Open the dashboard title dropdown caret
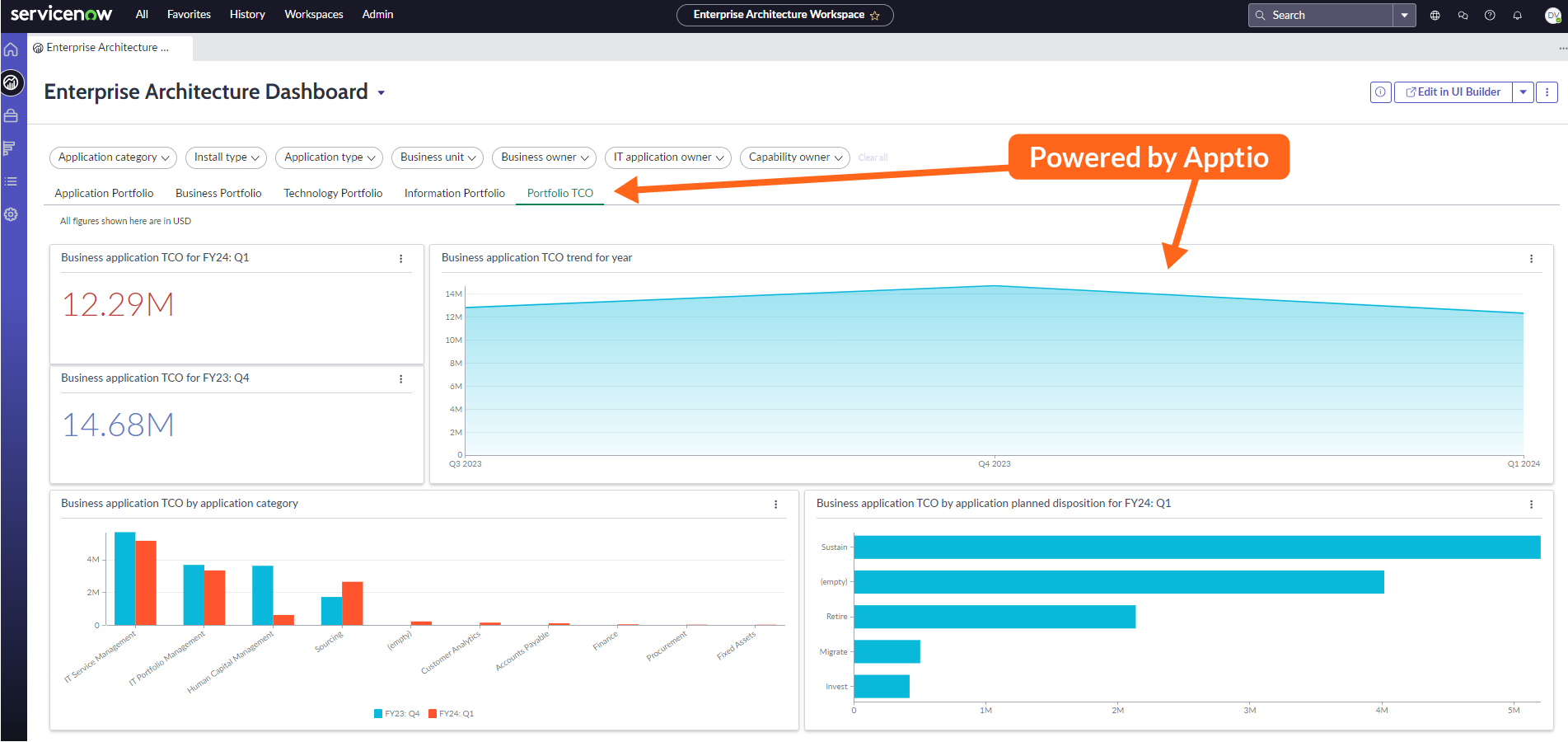This screenshot has width=1568, height=742. (x=381, y=93)
